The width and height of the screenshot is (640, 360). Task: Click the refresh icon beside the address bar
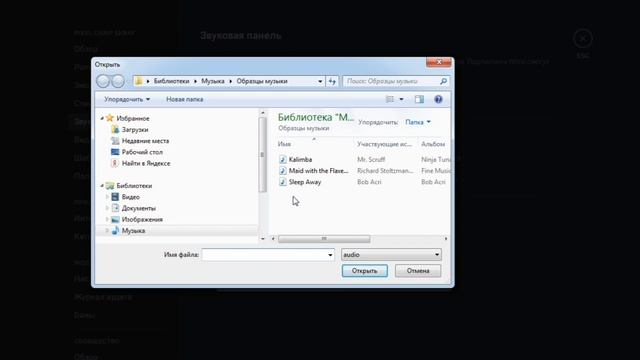pos(332,81)
